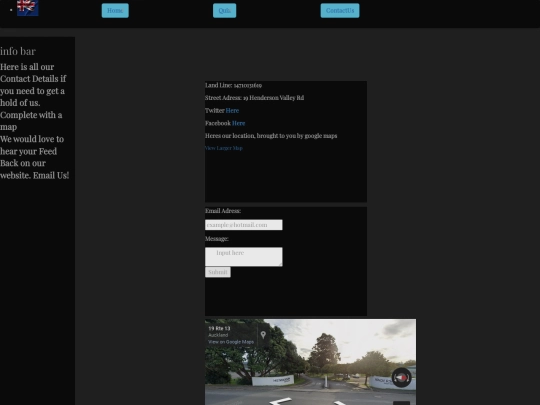Open View on Google Maps link

[x=231, y=342]
